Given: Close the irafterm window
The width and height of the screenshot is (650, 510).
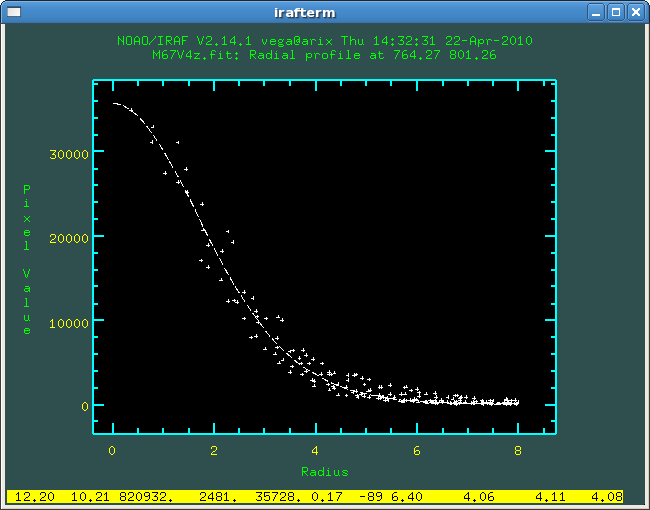Looking at the screenshot, I should 636,12.
